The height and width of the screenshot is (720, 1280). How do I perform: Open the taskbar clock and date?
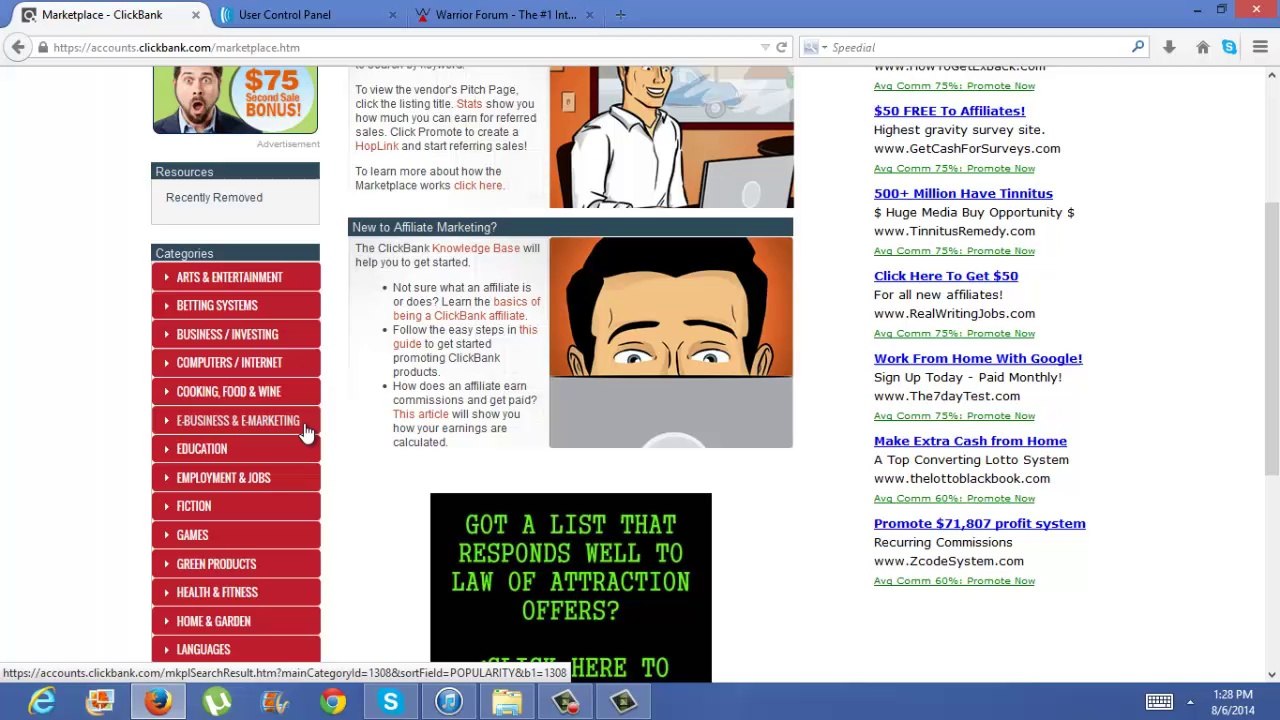(x=1233, y=702)
